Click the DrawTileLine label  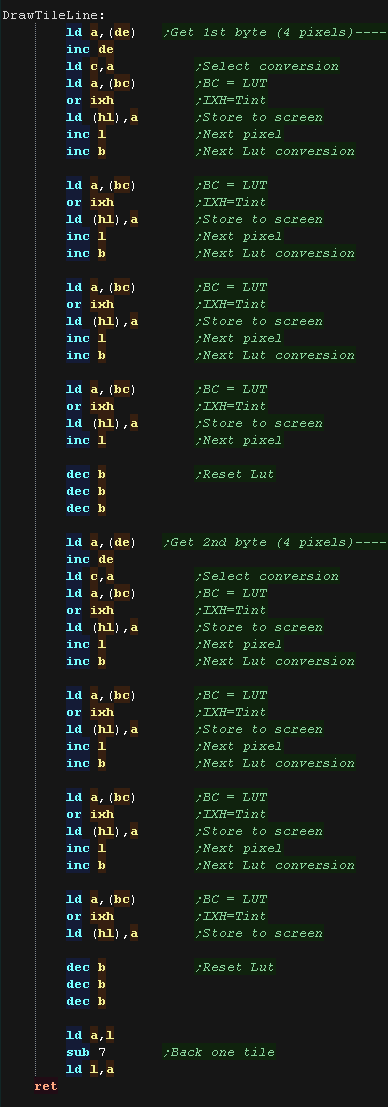click(54, 15)
